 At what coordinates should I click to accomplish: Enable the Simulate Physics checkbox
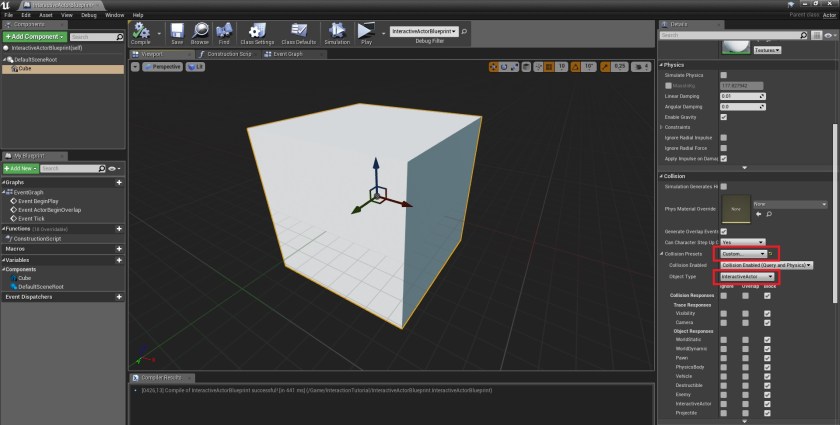723,75
